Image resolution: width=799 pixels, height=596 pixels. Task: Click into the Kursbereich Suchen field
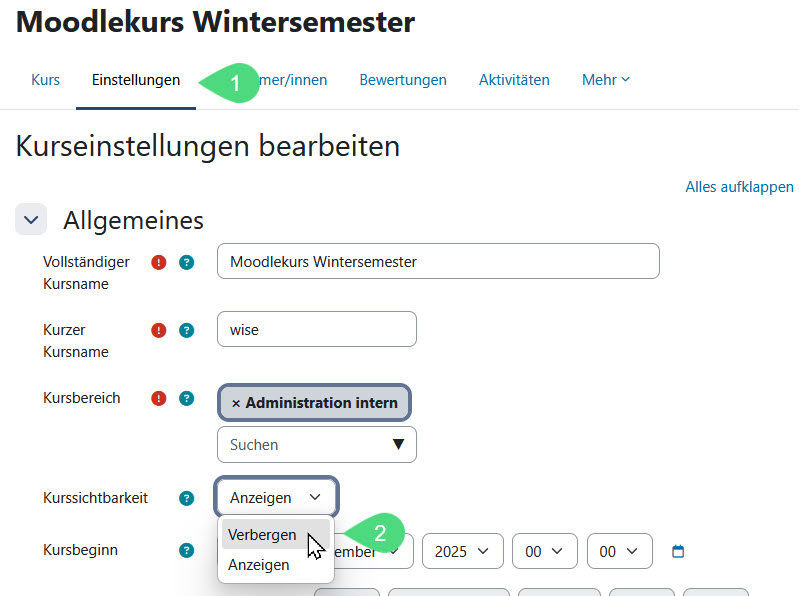click(x=316, y=445)
